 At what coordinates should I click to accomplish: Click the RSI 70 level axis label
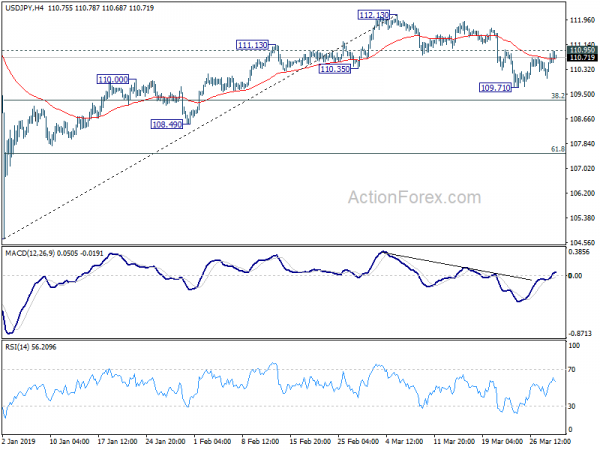click(x=574, y=370)
